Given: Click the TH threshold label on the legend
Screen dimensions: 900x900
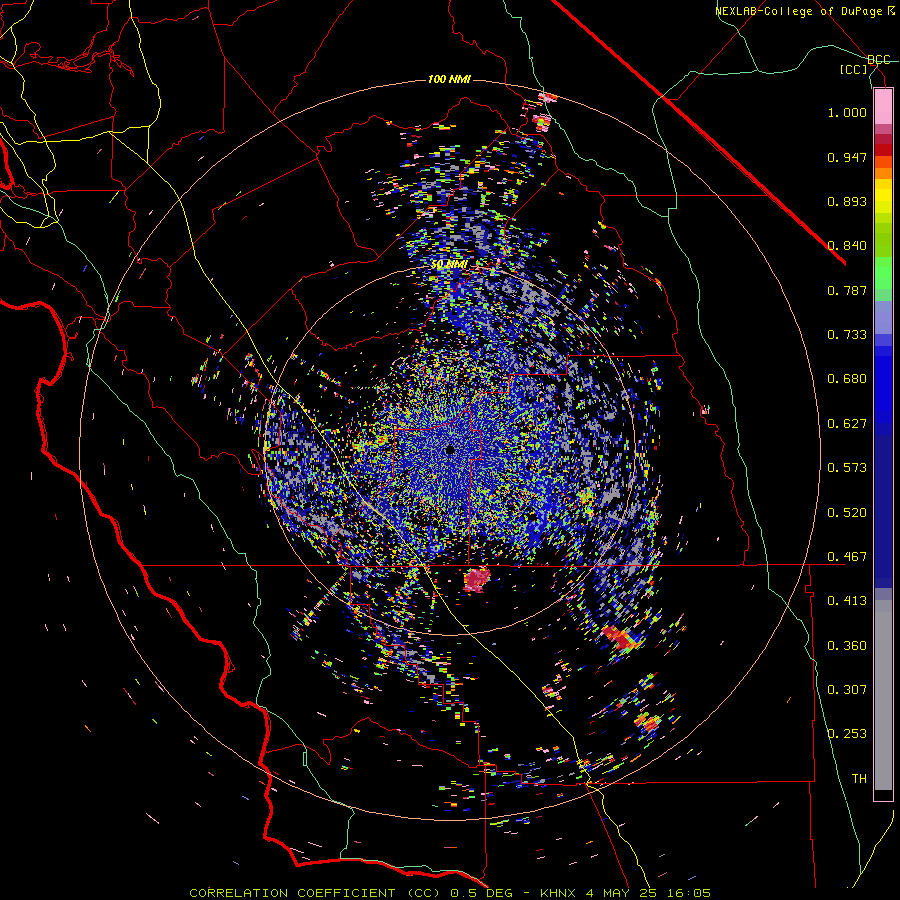Looking at the screenshot, I should (x=859, y=779).
